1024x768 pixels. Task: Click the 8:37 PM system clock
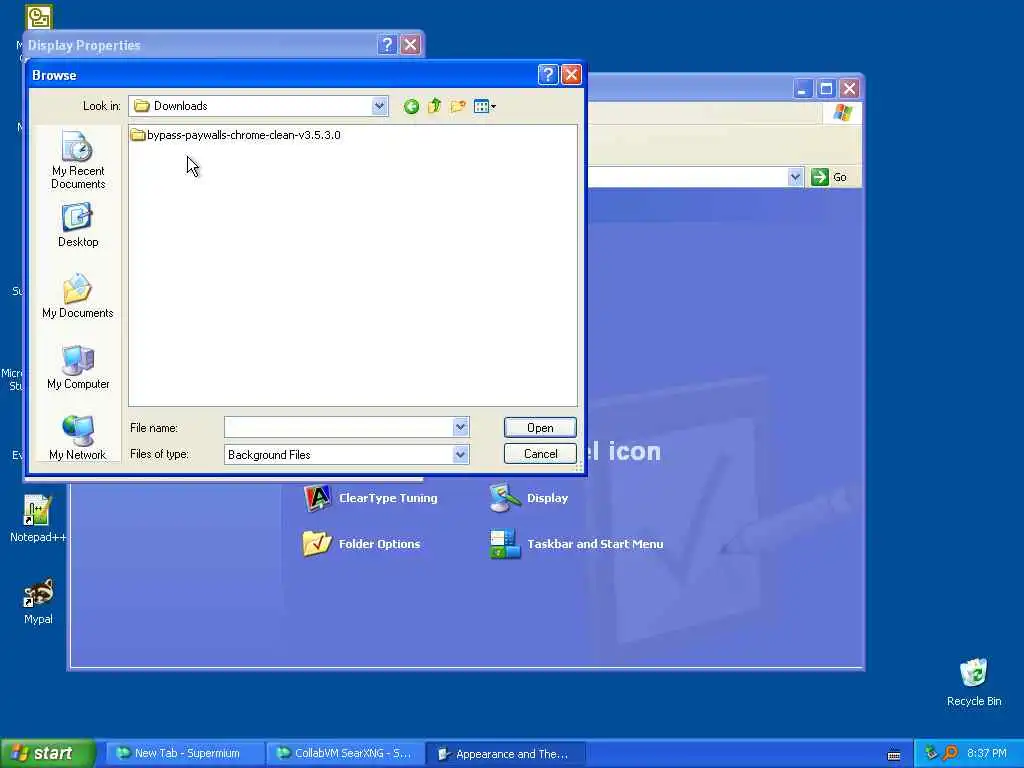(x=987, y=754)
